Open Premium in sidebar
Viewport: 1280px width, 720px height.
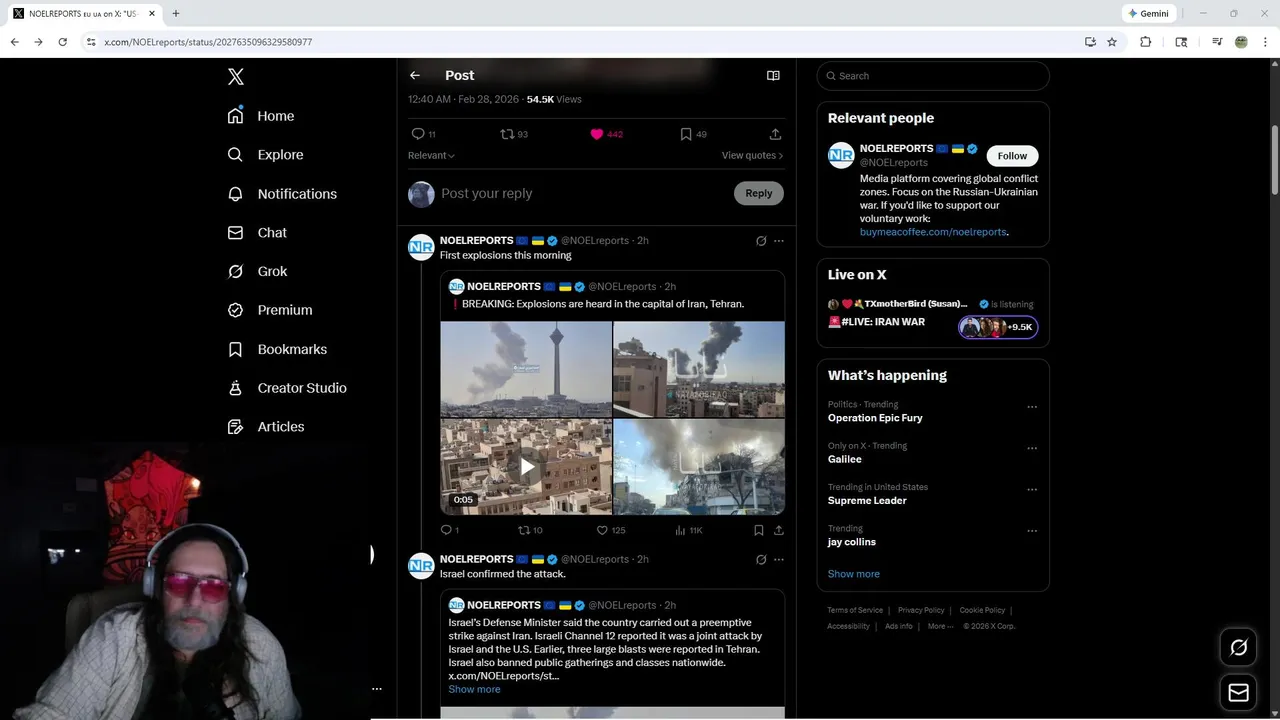click(270, 310)
